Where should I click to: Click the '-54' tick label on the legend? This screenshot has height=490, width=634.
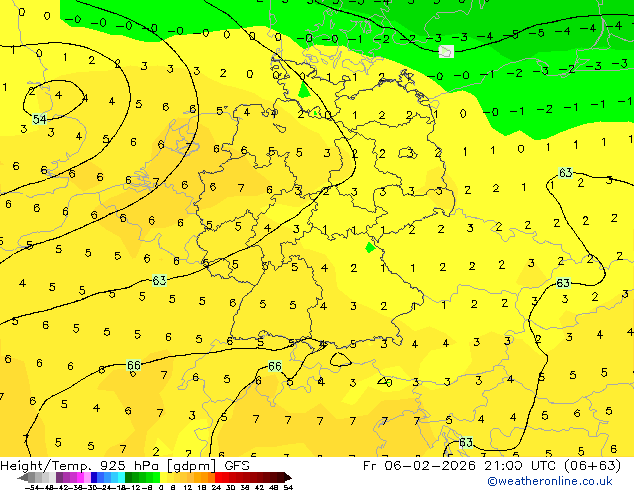[x=32, y=487]
